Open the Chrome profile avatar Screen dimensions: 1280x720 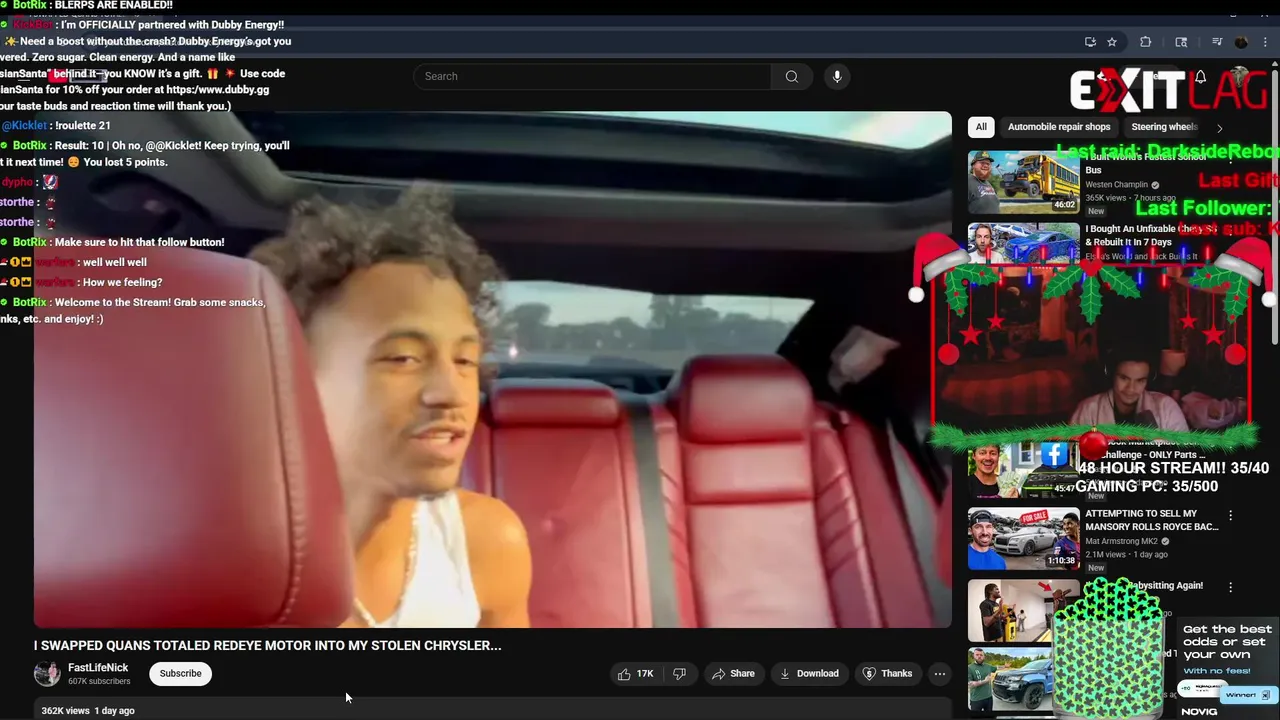pyautogui.click(x=1241, y=42)
